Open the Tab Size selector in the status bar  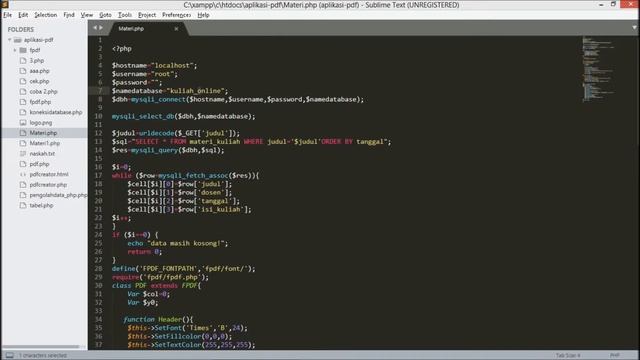568,355
